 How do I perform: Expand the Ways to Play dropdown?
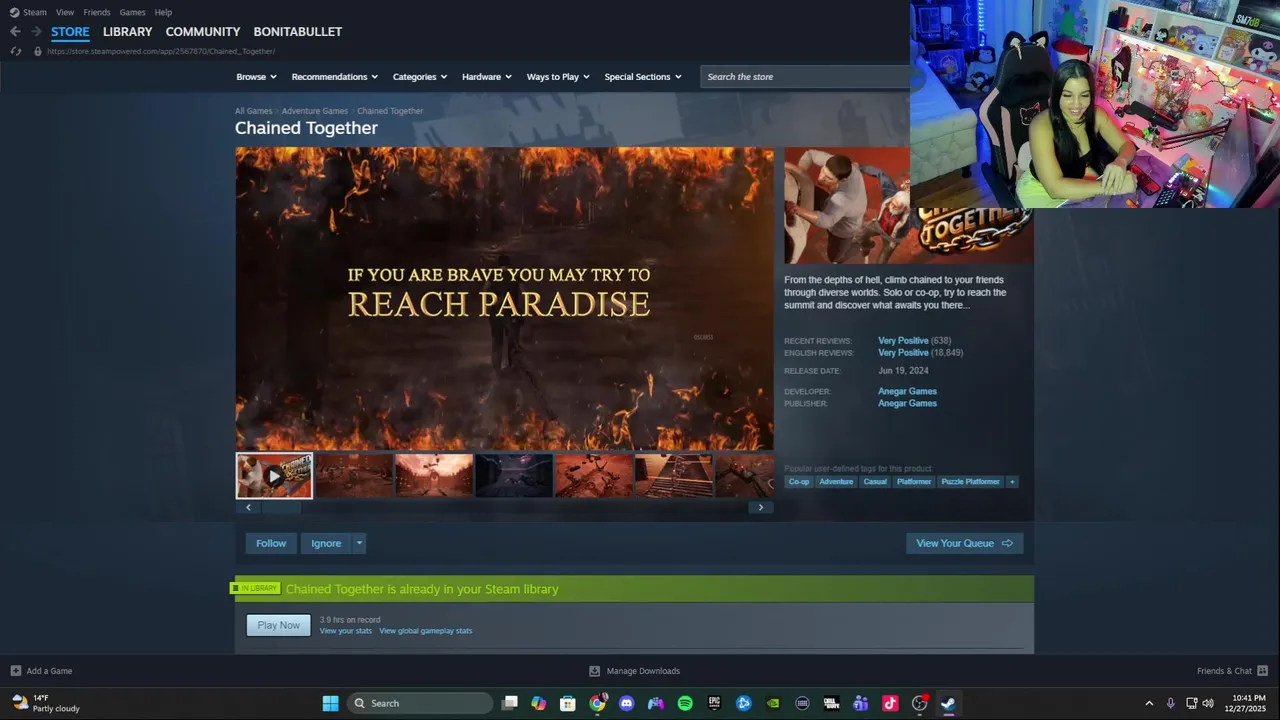coord(558,77)
